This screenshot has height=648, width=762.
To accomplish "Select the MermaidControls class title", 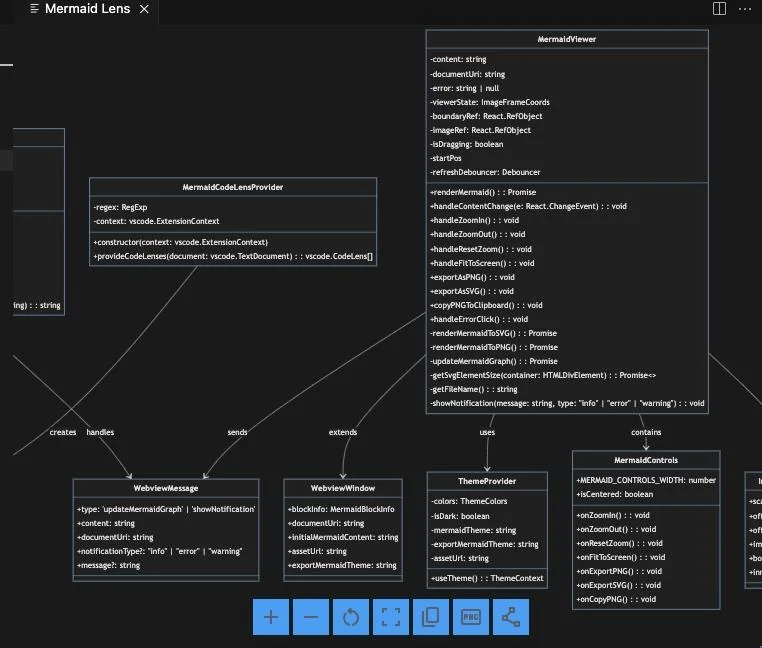I will pyautogui.click(x=646, y=460).
